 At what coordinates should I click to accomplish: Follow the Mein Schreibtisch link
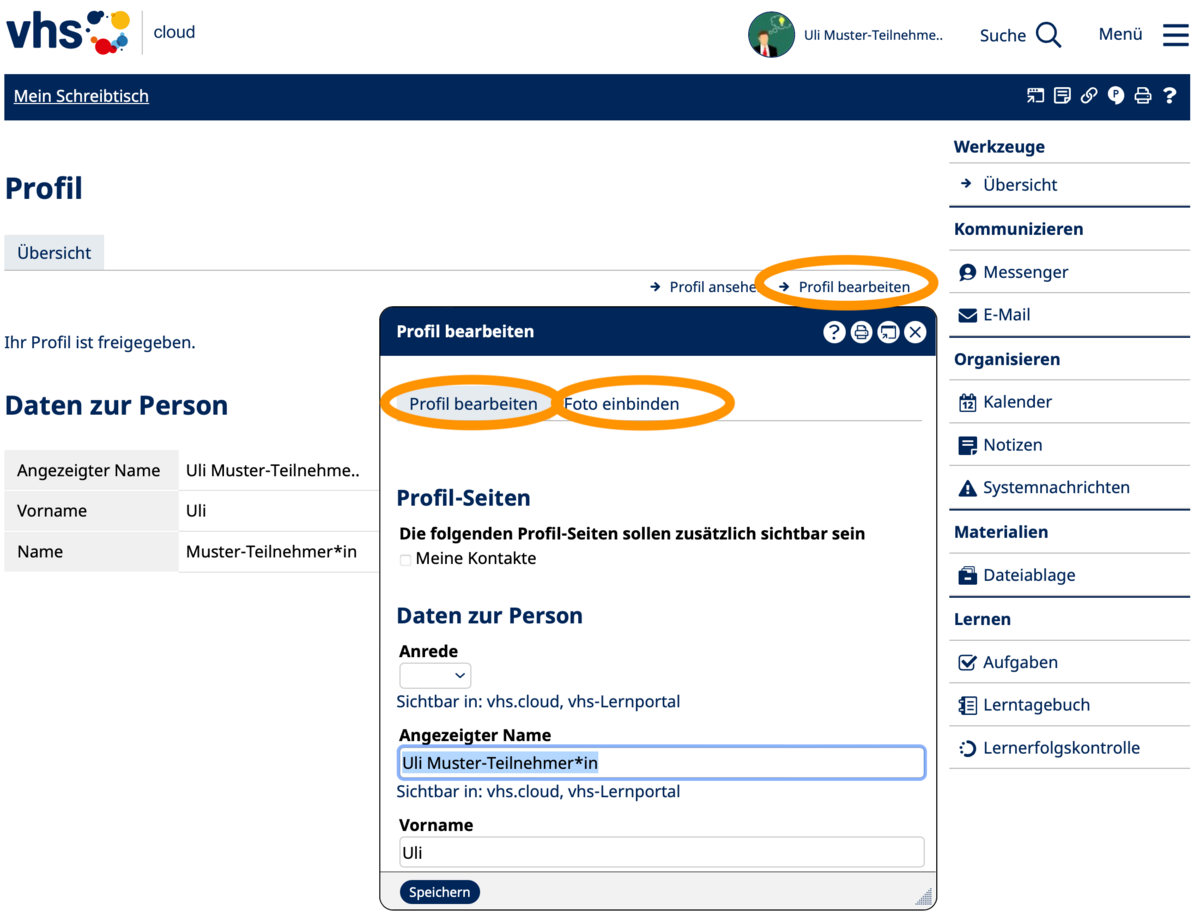81,96
